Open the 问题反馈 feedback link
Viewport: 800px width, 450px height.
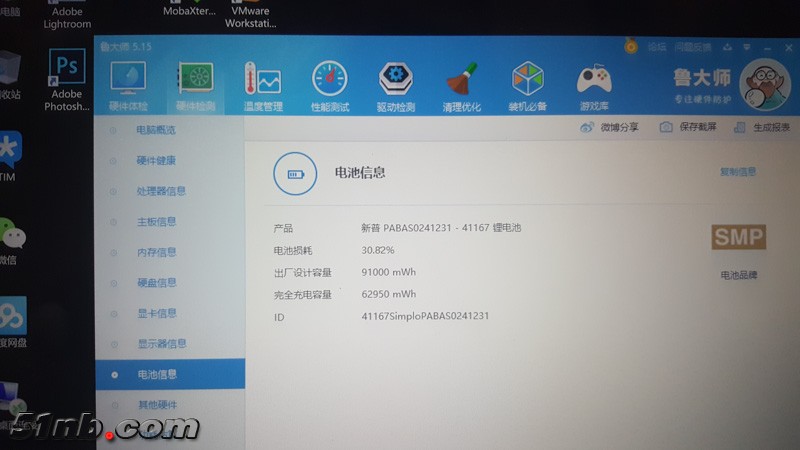click(x=693, y=47)
